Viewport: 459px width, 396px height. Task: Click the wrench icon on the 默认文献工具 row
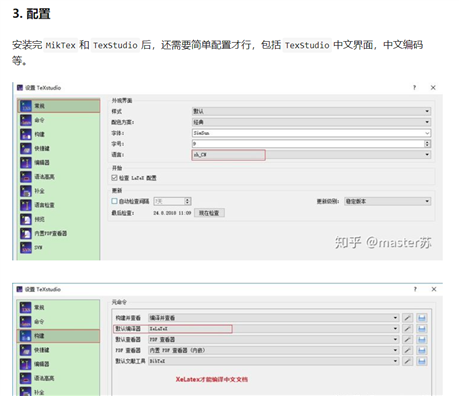407,361
